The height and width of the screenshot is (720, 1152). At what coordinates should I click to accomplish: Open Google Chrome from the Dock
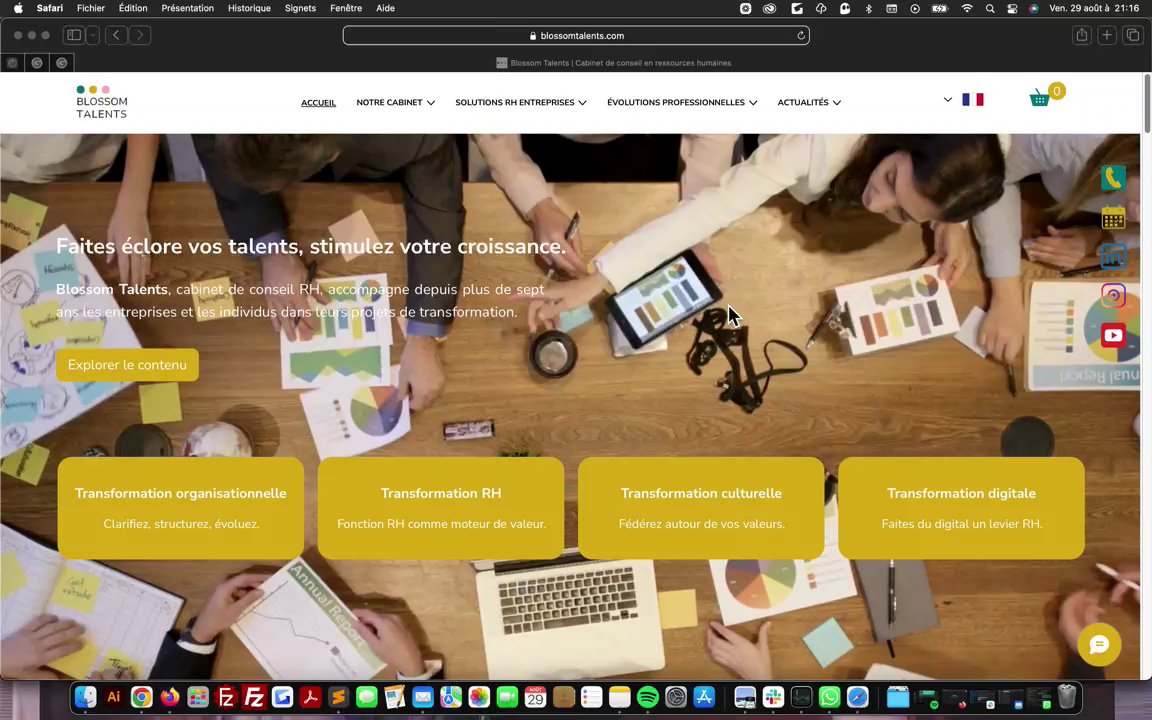[x=142, y=696]
